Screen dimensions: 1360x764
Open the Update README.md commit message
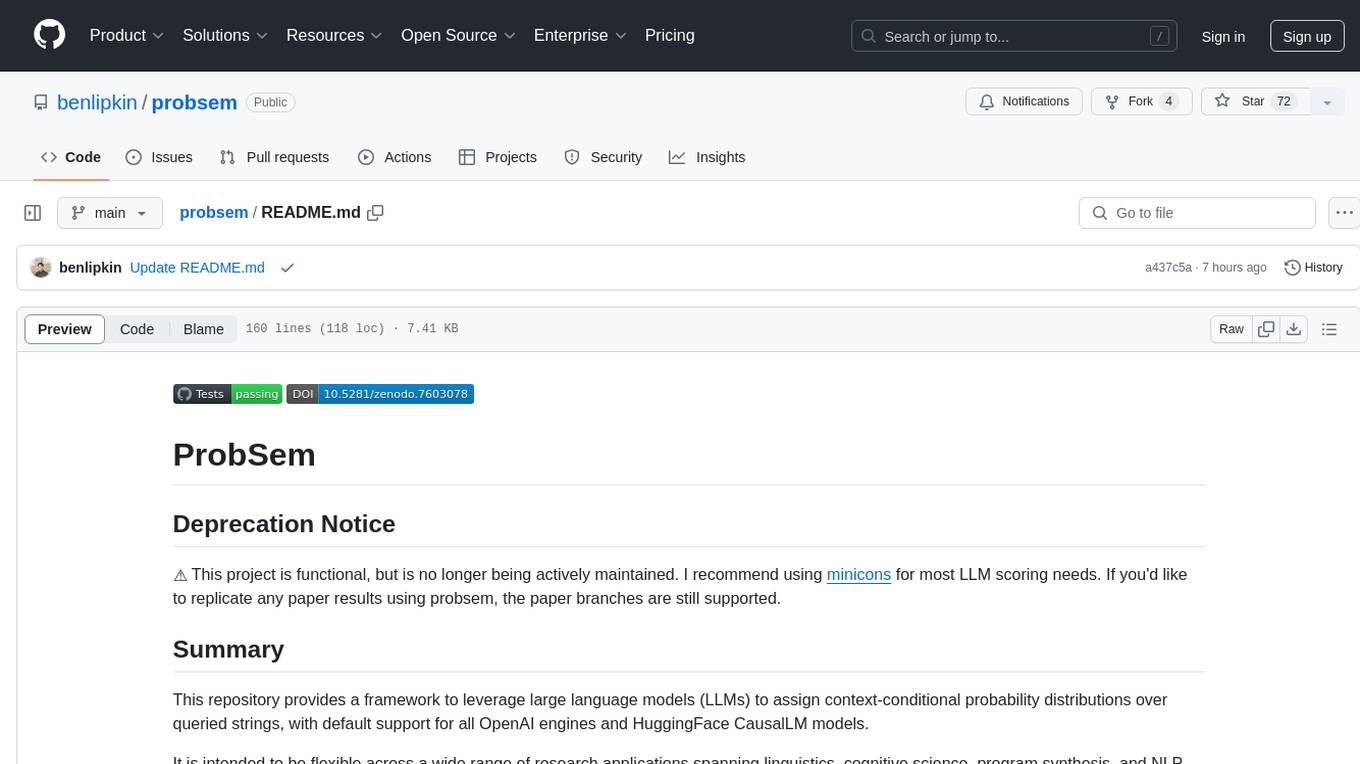click(198, 268)
